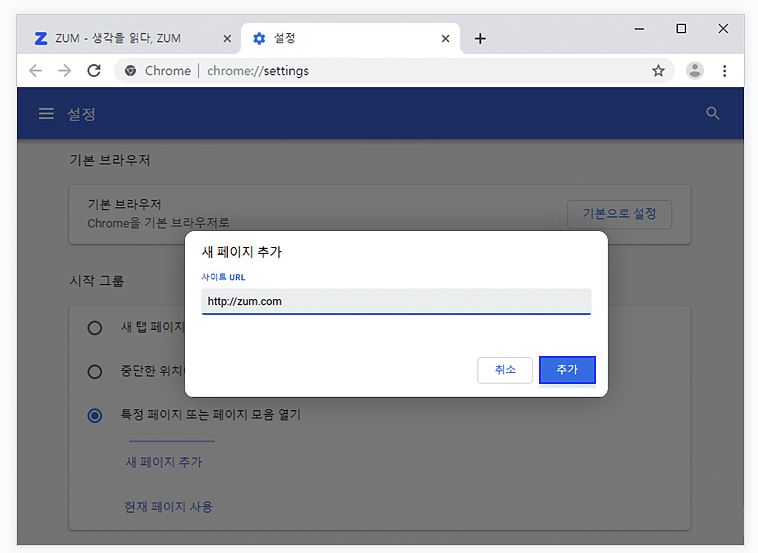Click 추가 to add the page
The height and width of the screenshot is (553, 758).
click(x=567, y=370)
